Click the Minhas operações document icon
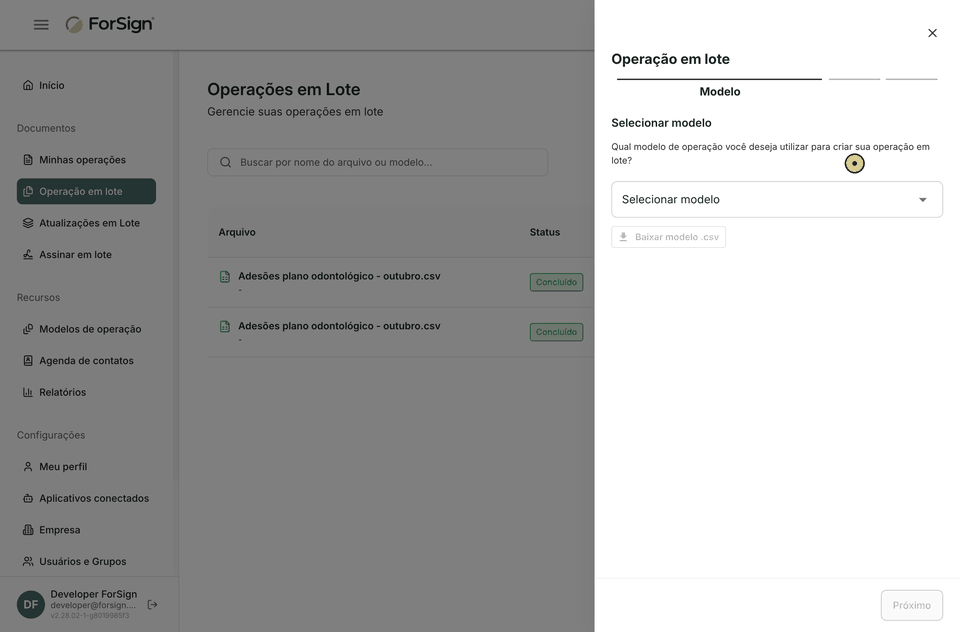Image resolution: width=960 pixels, height=632 pixels. click(28, 160)
